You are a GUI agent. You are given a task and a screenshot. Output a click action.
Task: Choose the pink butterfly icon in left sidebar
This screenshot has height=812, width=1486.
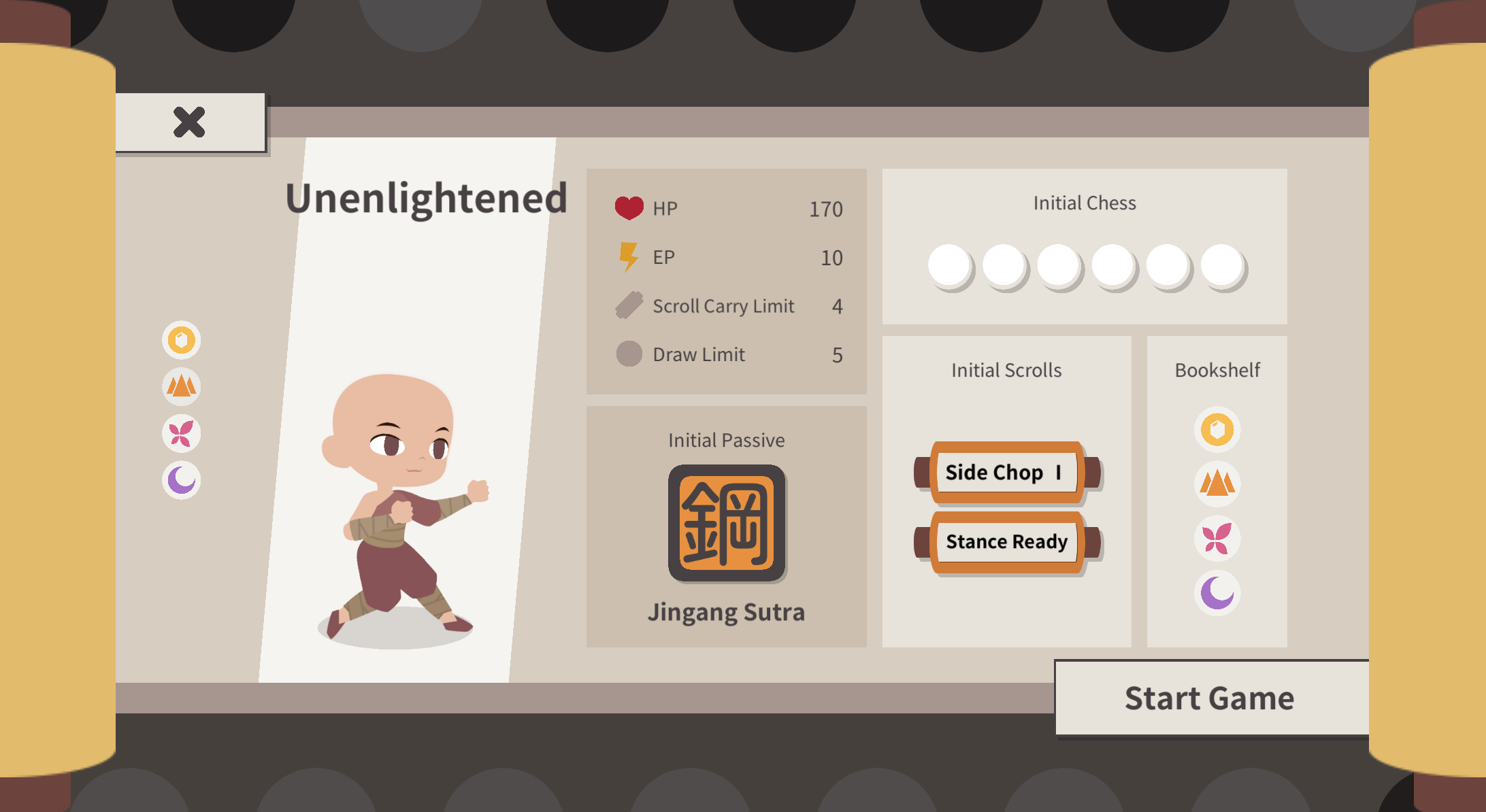(x=181, y=433)
